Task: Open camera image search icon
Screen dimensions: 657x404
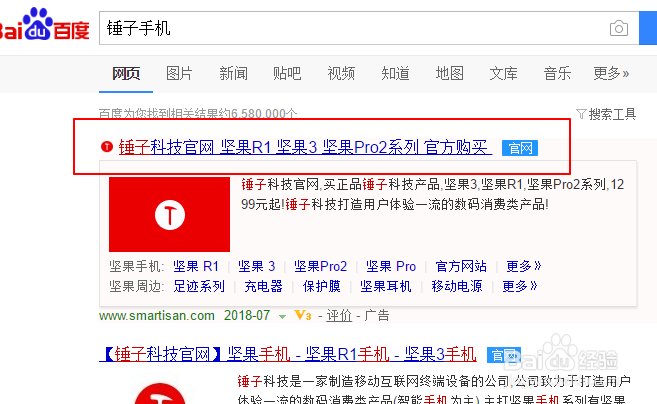Action: click(x=619, y=28)
